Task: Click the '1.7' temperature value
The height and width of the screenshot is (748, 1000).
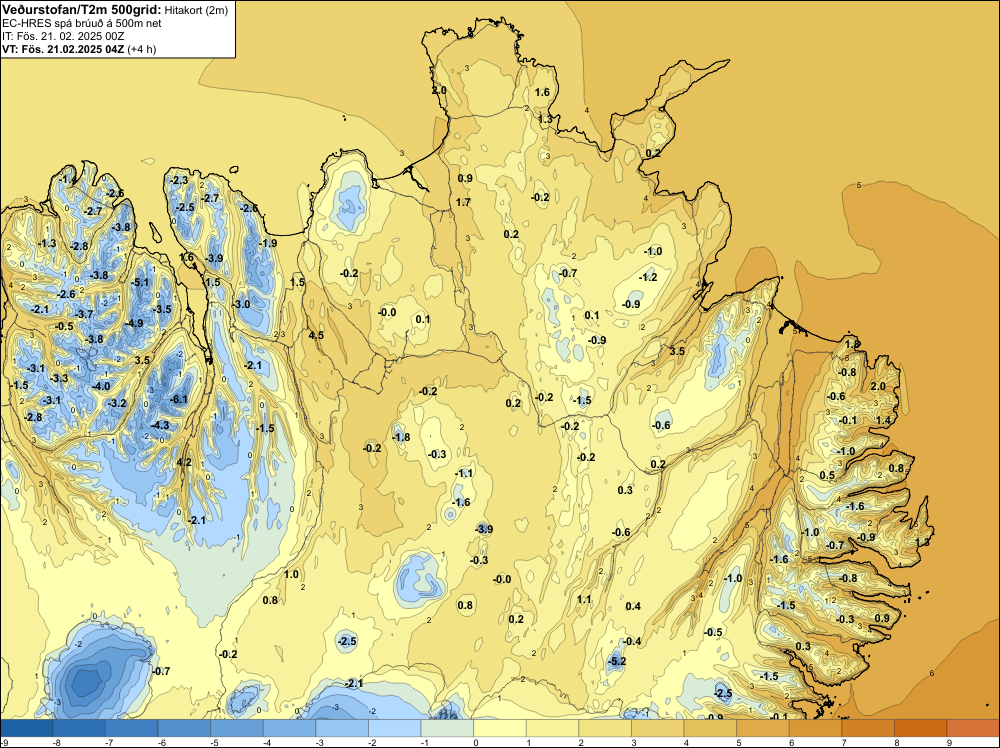Action: pyautogui.click(x=464, y=202)
